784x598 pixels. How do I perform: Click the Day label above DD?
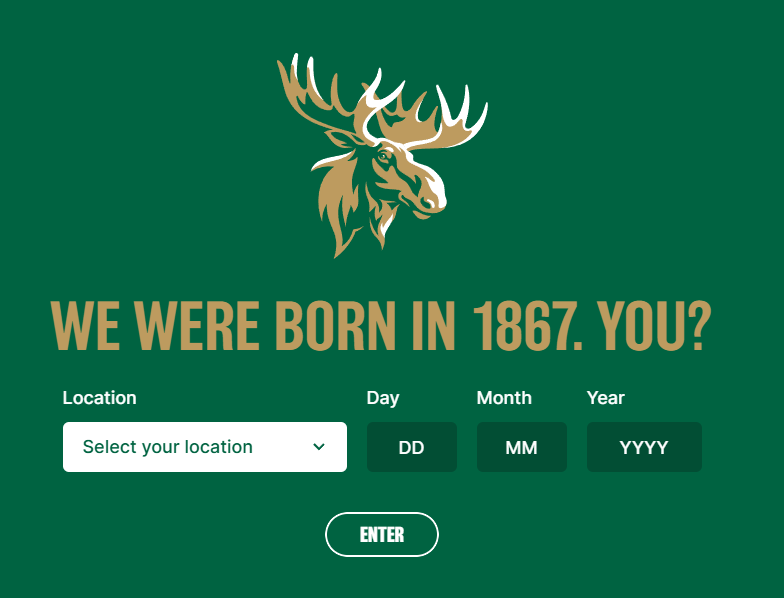382,398
